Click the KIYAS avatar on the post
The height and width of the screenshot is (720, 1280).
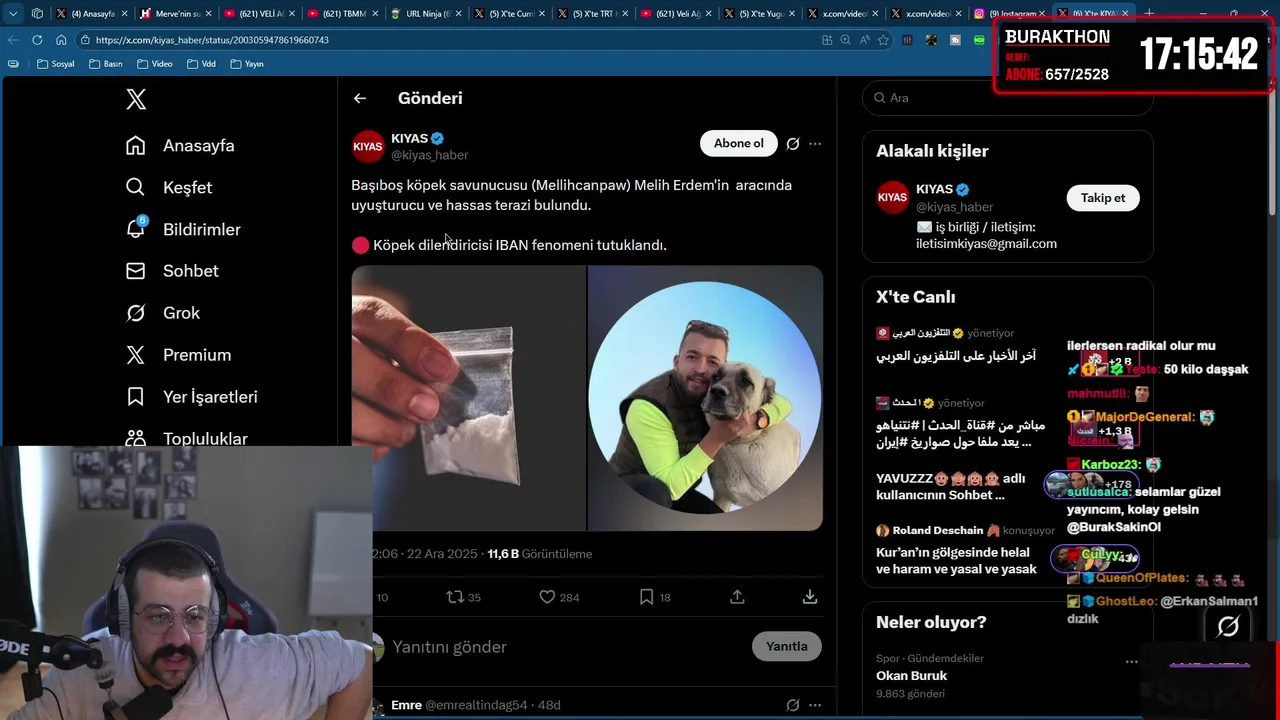tap(368, 146)
